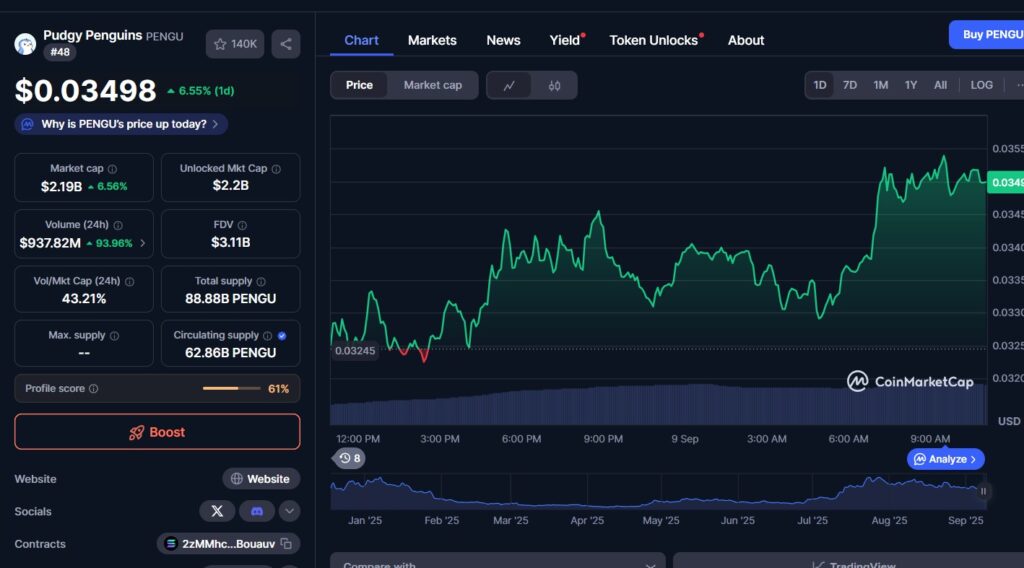
Task: Open 'Why is PENGU's price up today?'
Action: click(121, 124)
